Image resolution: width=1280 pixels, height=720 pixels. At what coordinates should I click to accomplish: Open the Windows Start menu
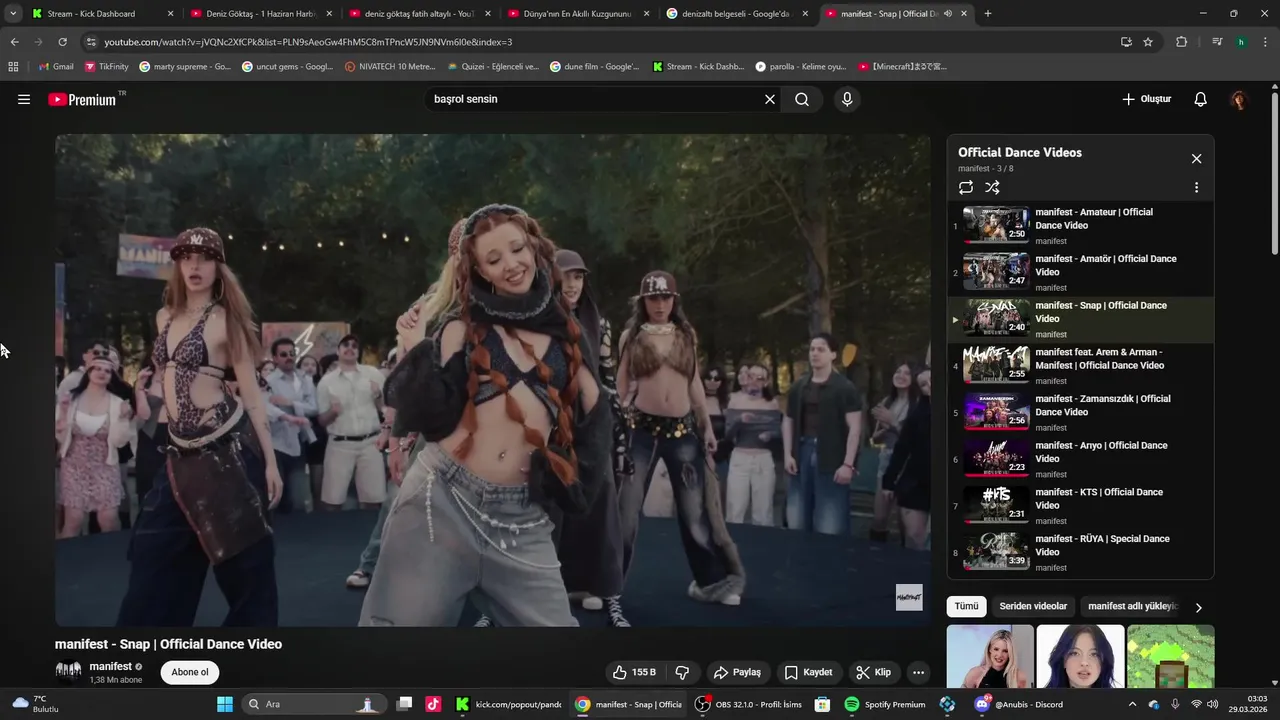225,704
